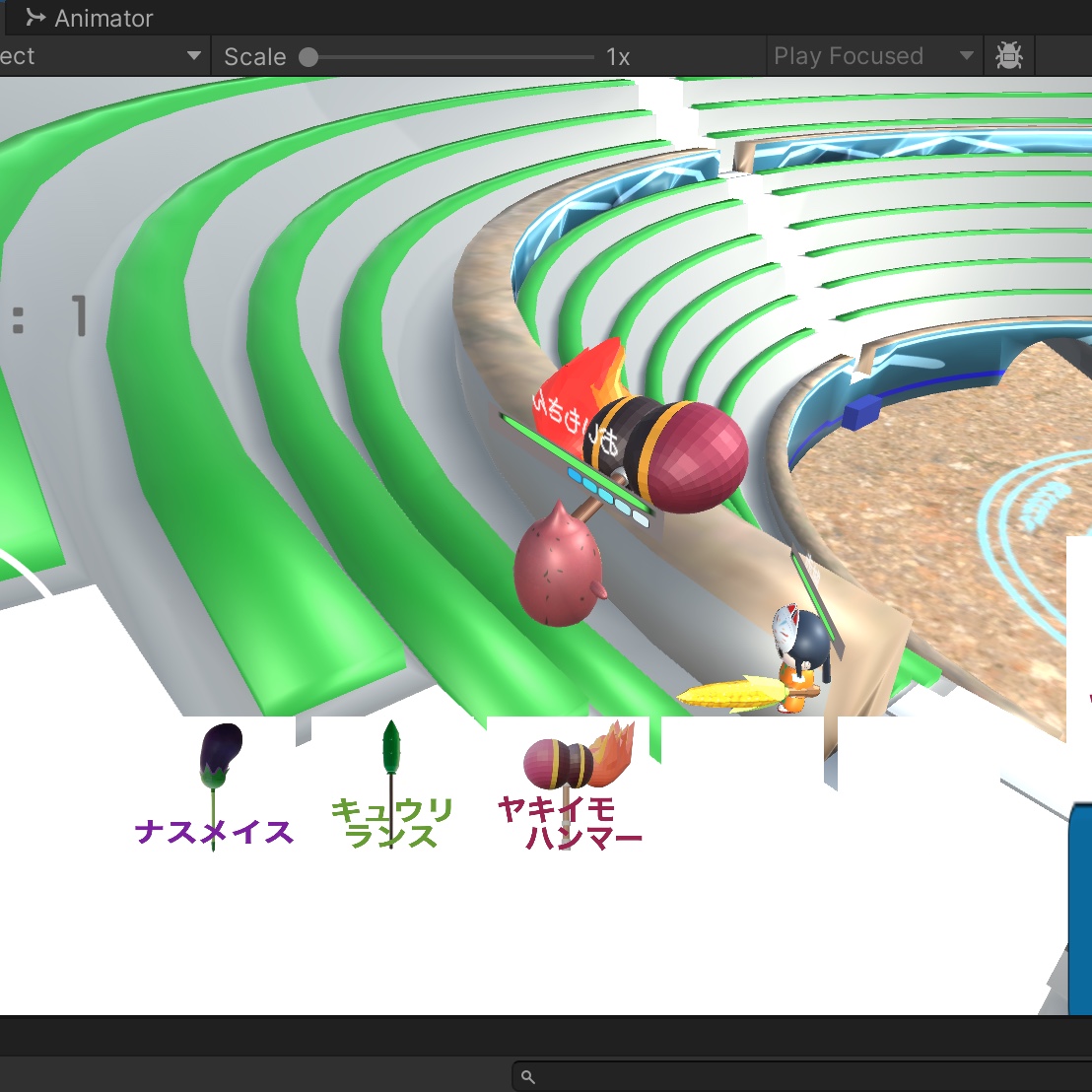Click the magnifier icon in search bar
This screenshot has width=1092, height=1092.
click(528, 1076)
